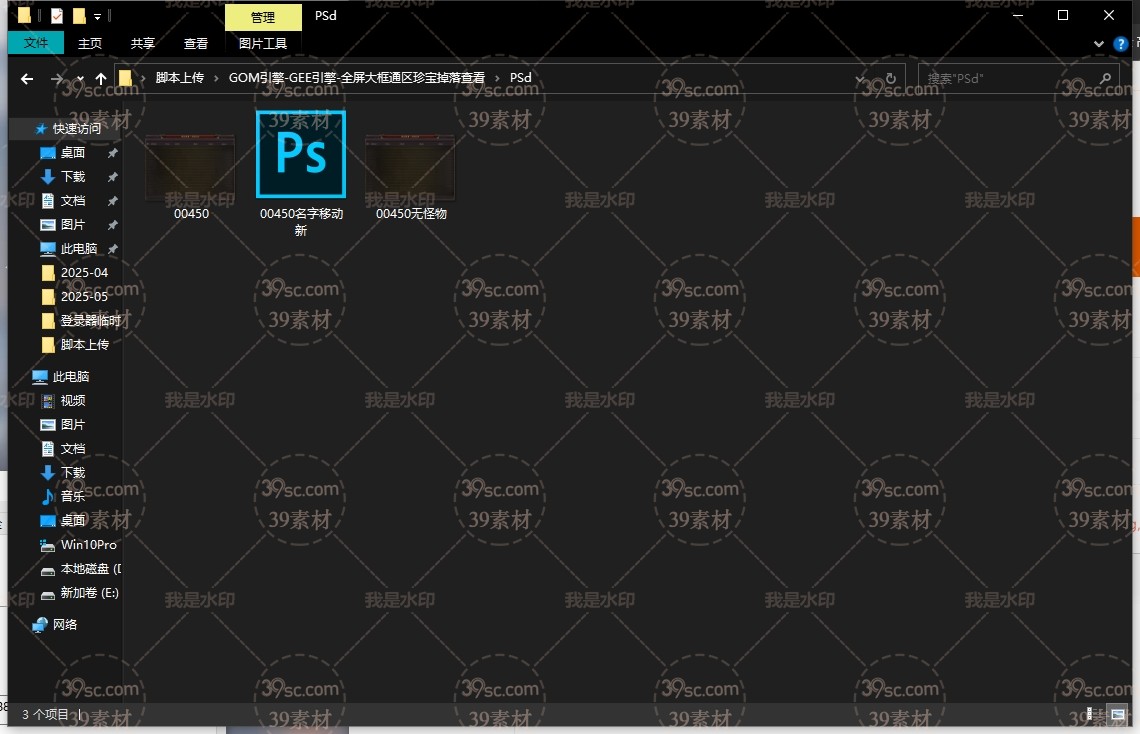This screenshot has height=734, width=1140.
Task: Expand the ribbon with the chevron
Action: tap(1099, 44)
